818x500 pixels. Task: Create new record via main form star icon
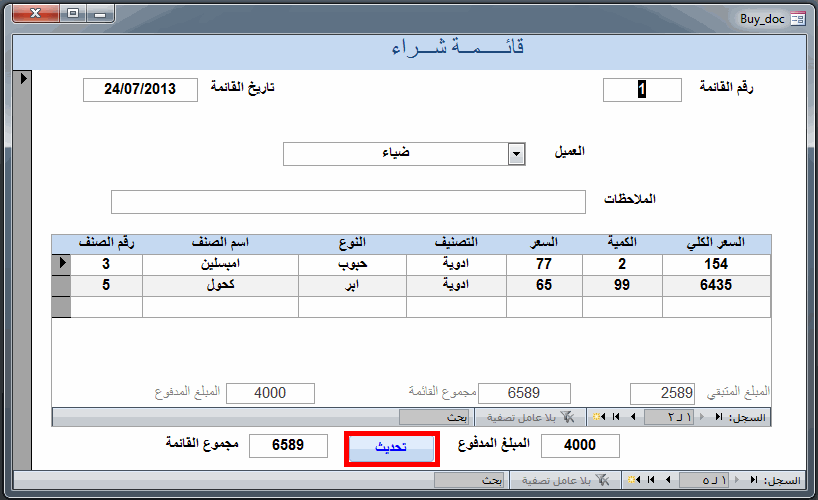pyautogui.click(x=634, y=480)
